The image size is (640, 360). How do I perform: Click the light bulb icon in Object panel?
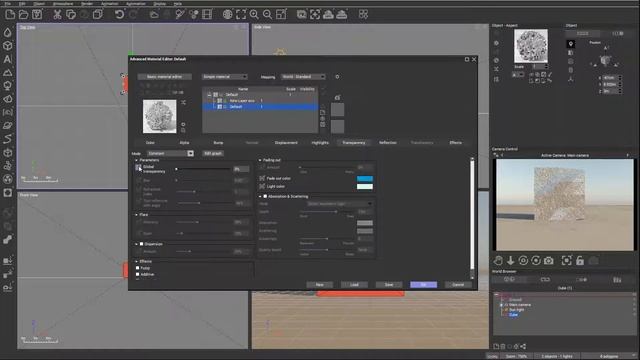(571, 44)
